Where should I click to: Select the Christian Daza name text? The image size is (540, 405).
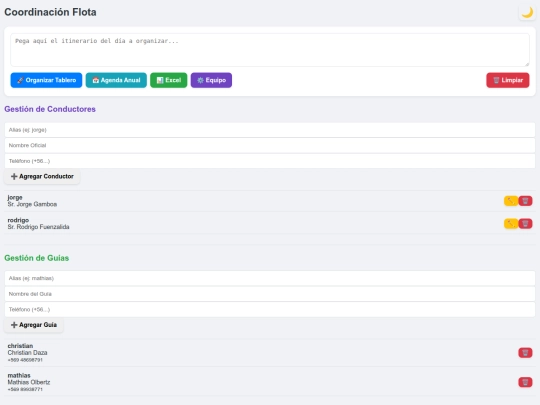(28, 353)
